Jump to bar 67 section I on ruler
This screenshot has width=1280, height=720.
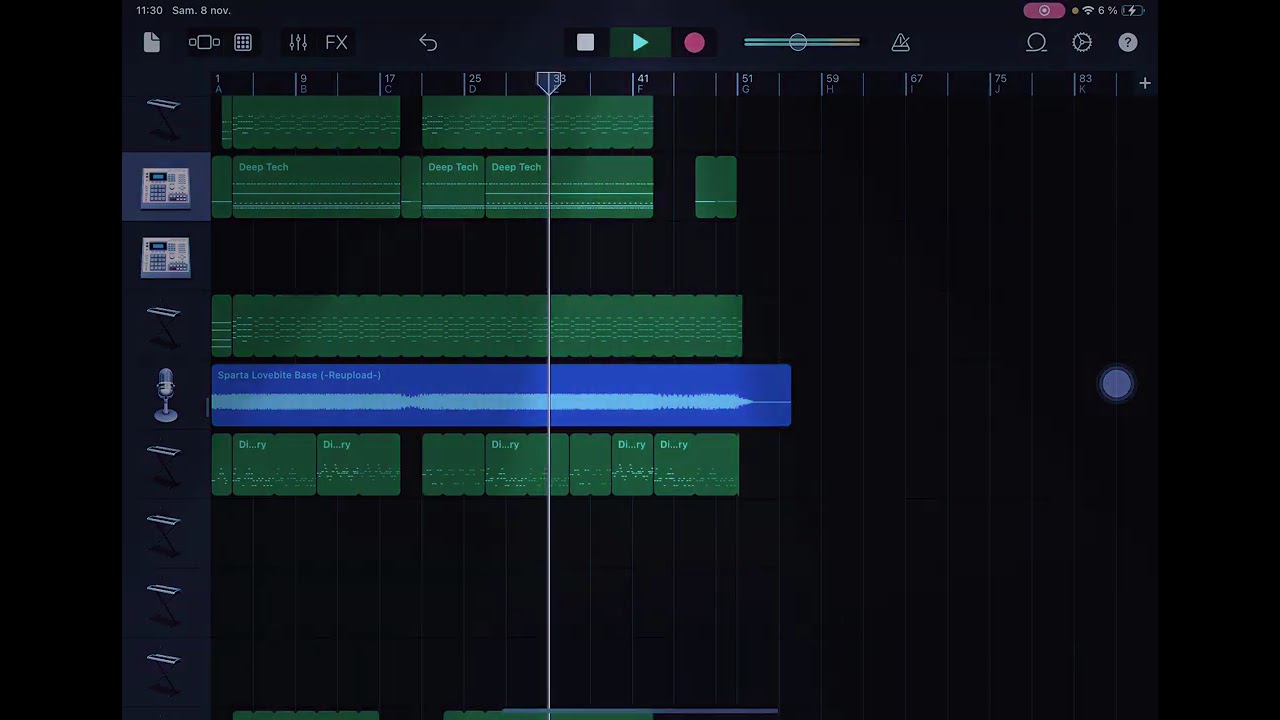pyautogui.click(x=915, y=83)
